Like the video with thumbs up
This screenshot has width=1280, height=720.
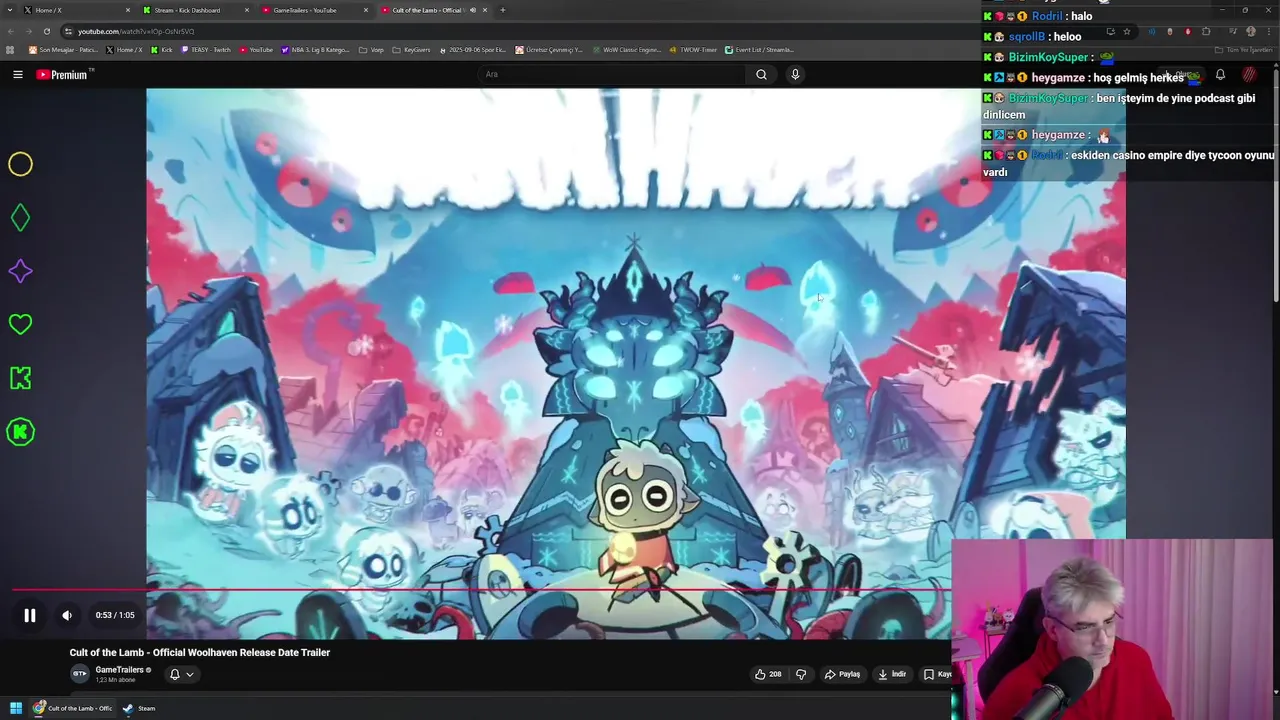click(x=768, y=674)
